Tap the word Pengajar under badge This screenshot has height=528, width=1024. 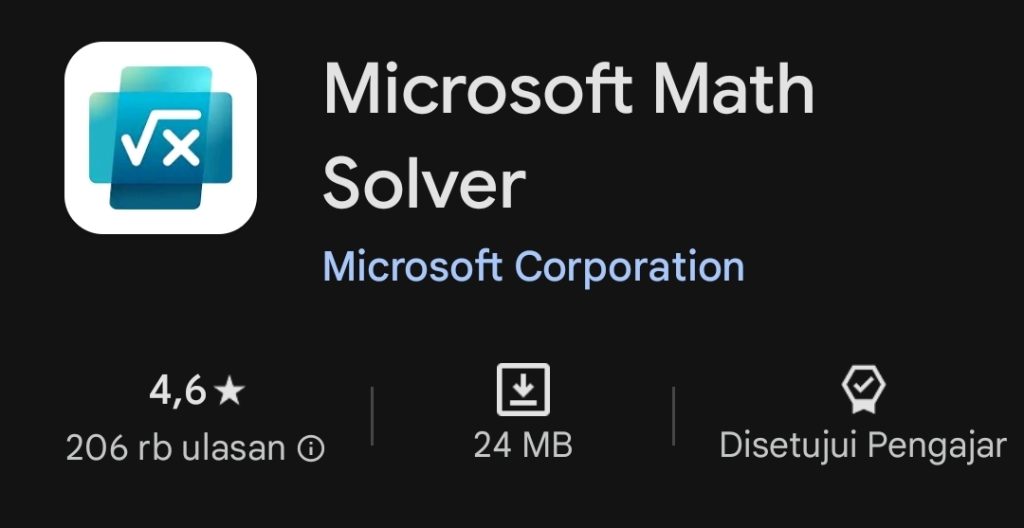(935, 446)
